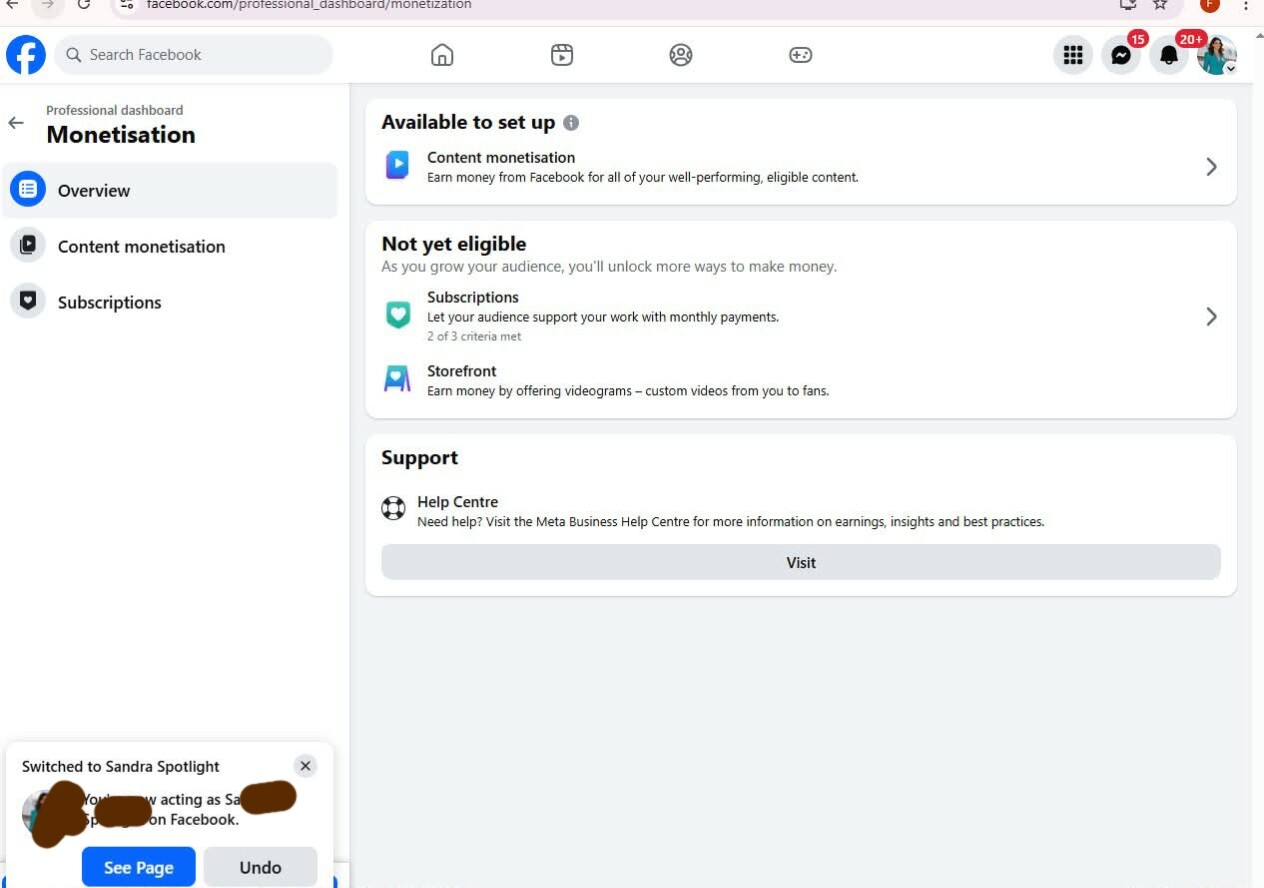Click the Undo button

tap(260, 867)
